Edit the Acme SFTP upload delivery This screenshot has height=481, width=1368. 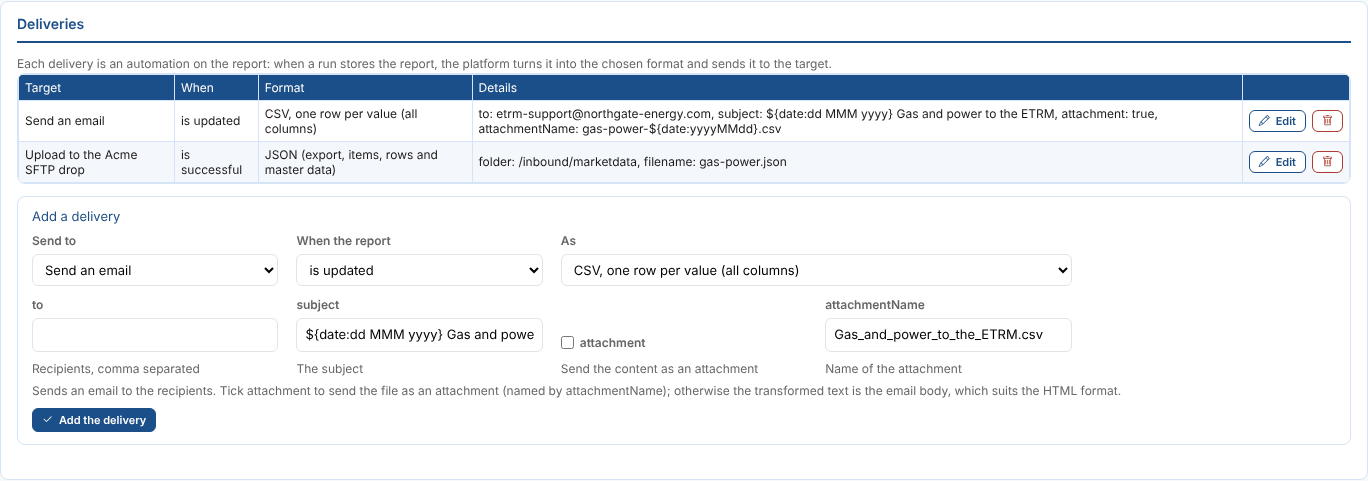1277,162
